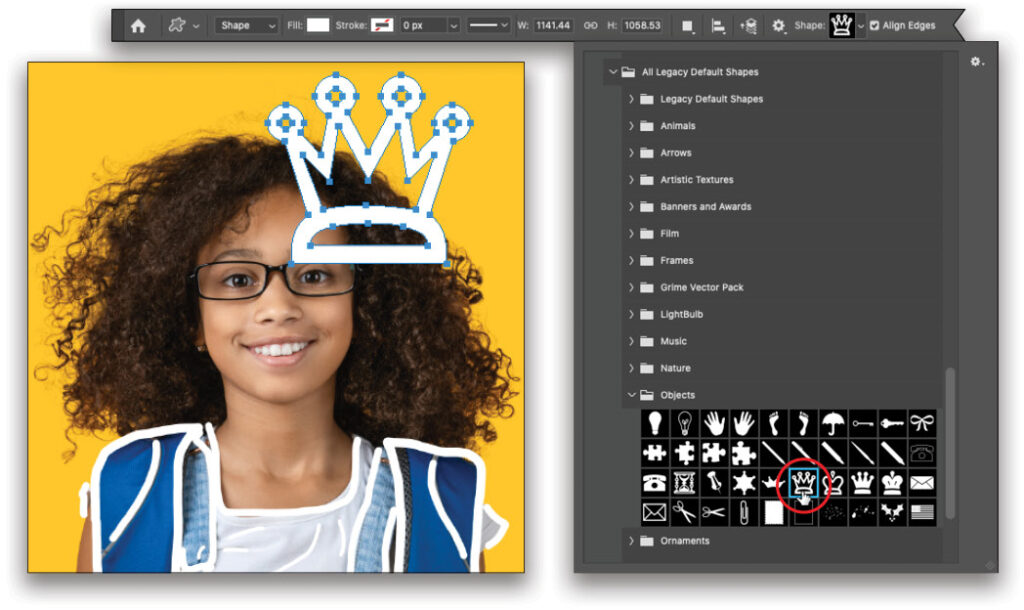Pick the six-pointed sheriff star shape
Viewport: 1024px width, 610px height.
coord(744,483)
